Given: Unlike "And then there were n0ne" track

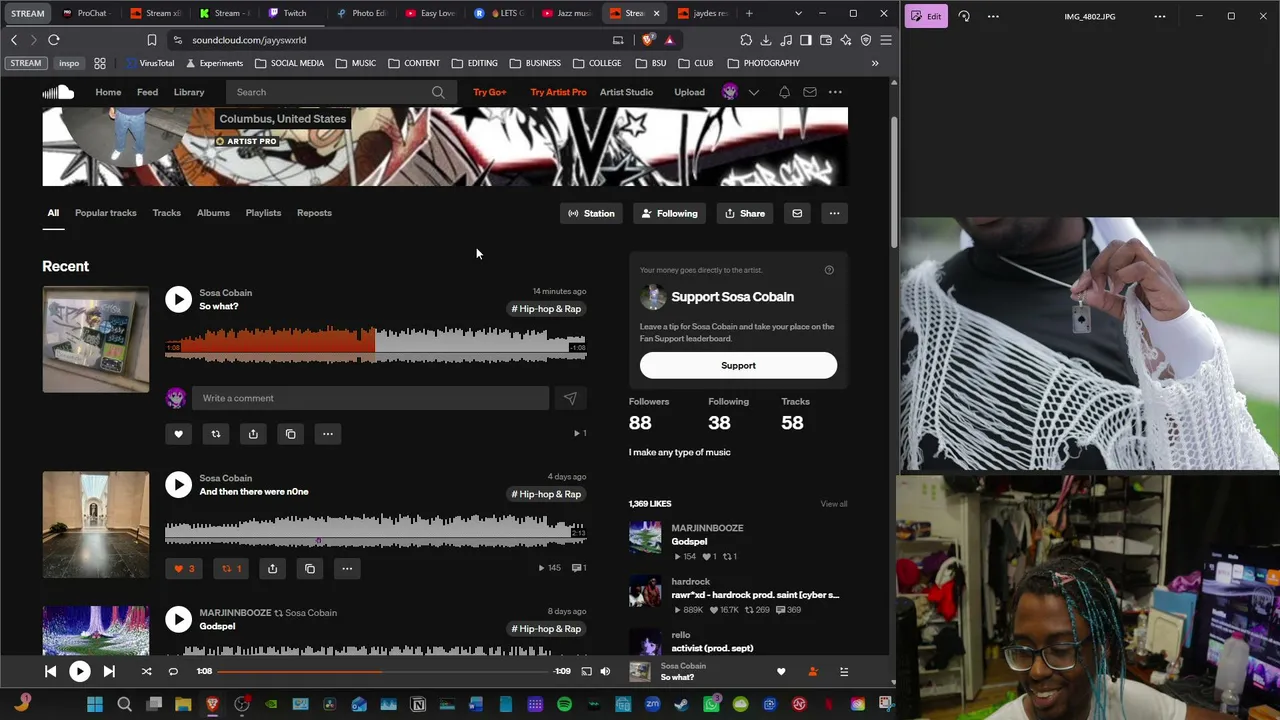Looking at the screenshot, I should 185,569.
